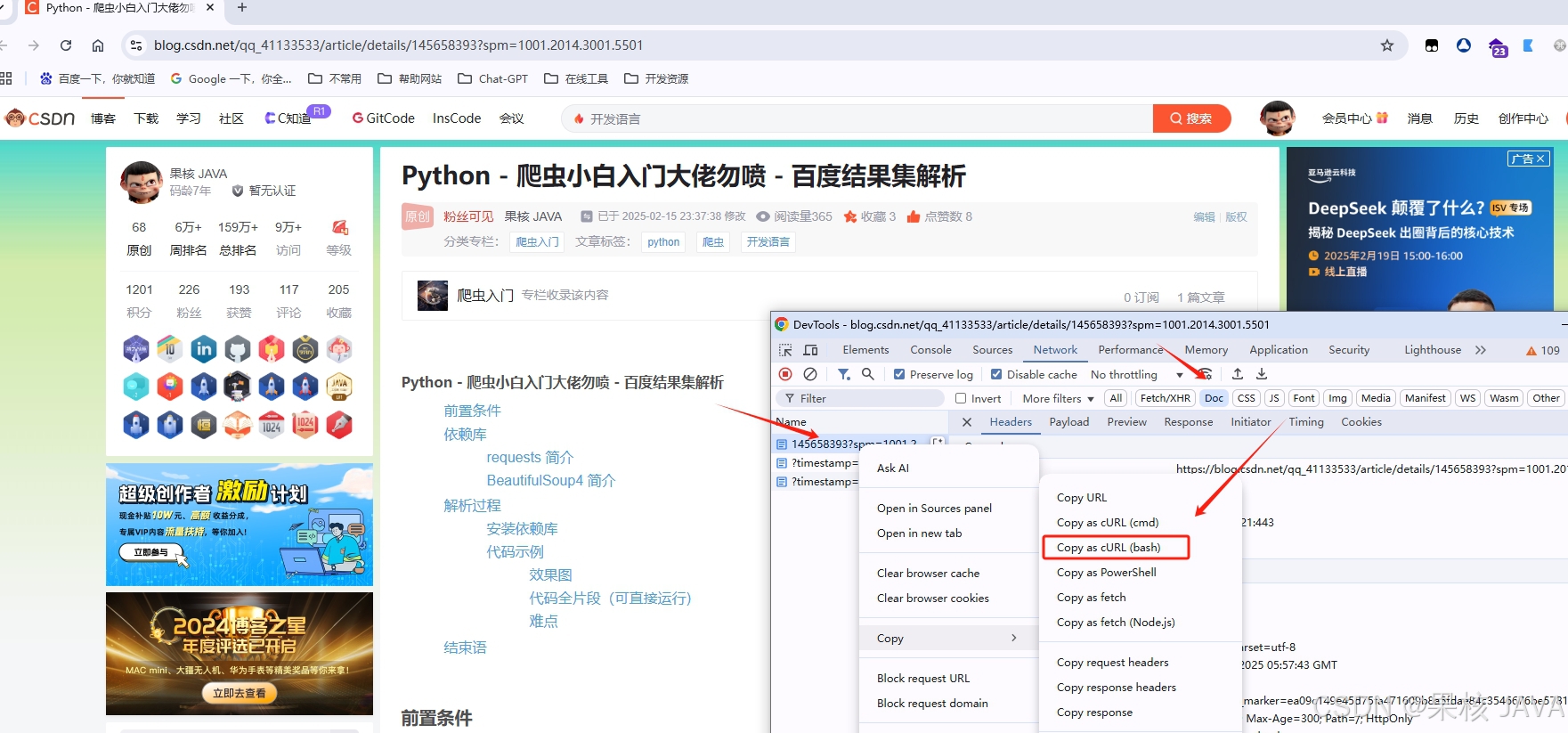Viewport: 1568px width, 733px height.
Task: Click the orange 搜索 search button
Action: (x=1191, y=118)
